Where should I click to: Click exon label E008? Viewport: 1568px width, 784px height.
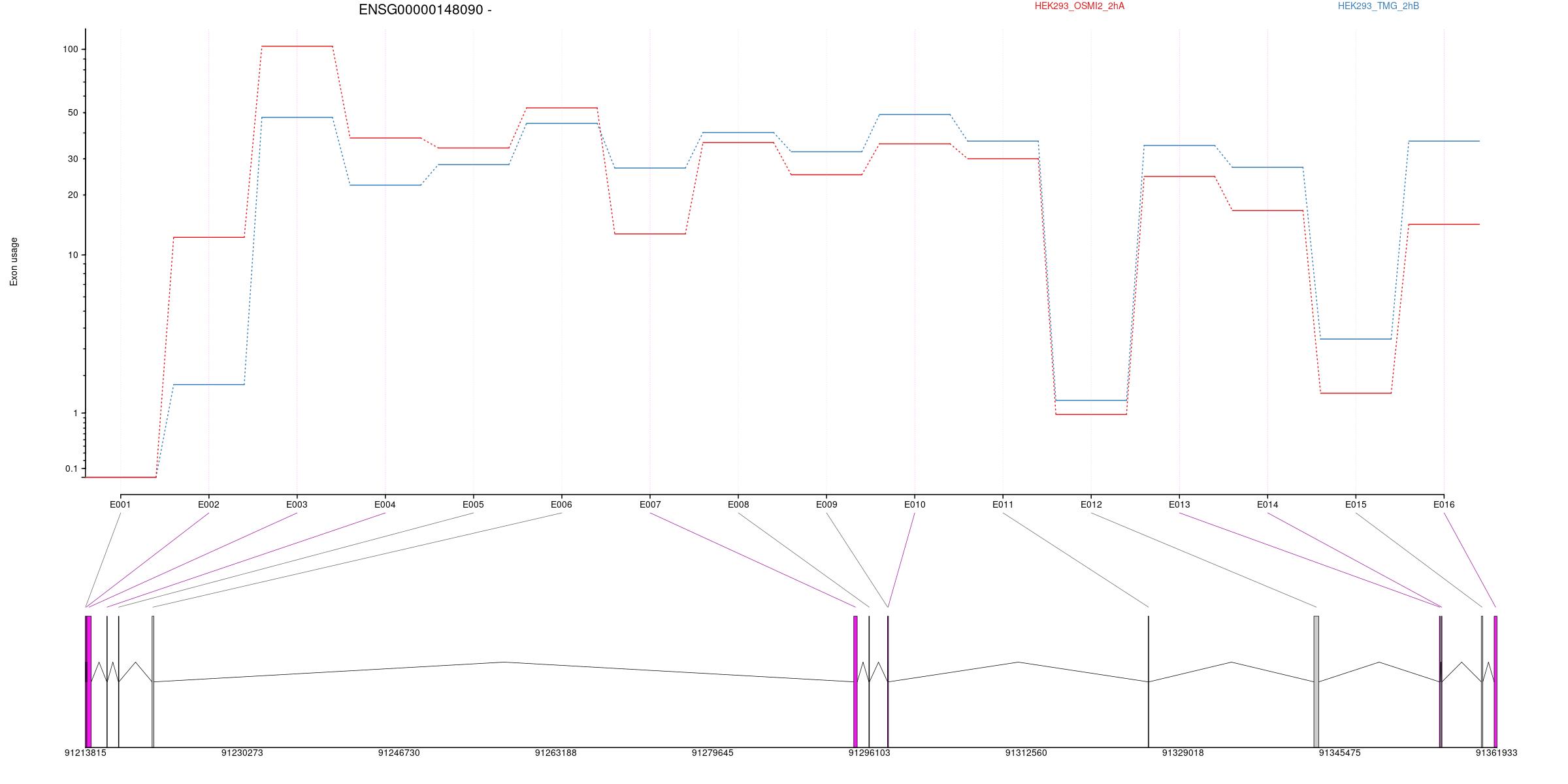[738, 504]
